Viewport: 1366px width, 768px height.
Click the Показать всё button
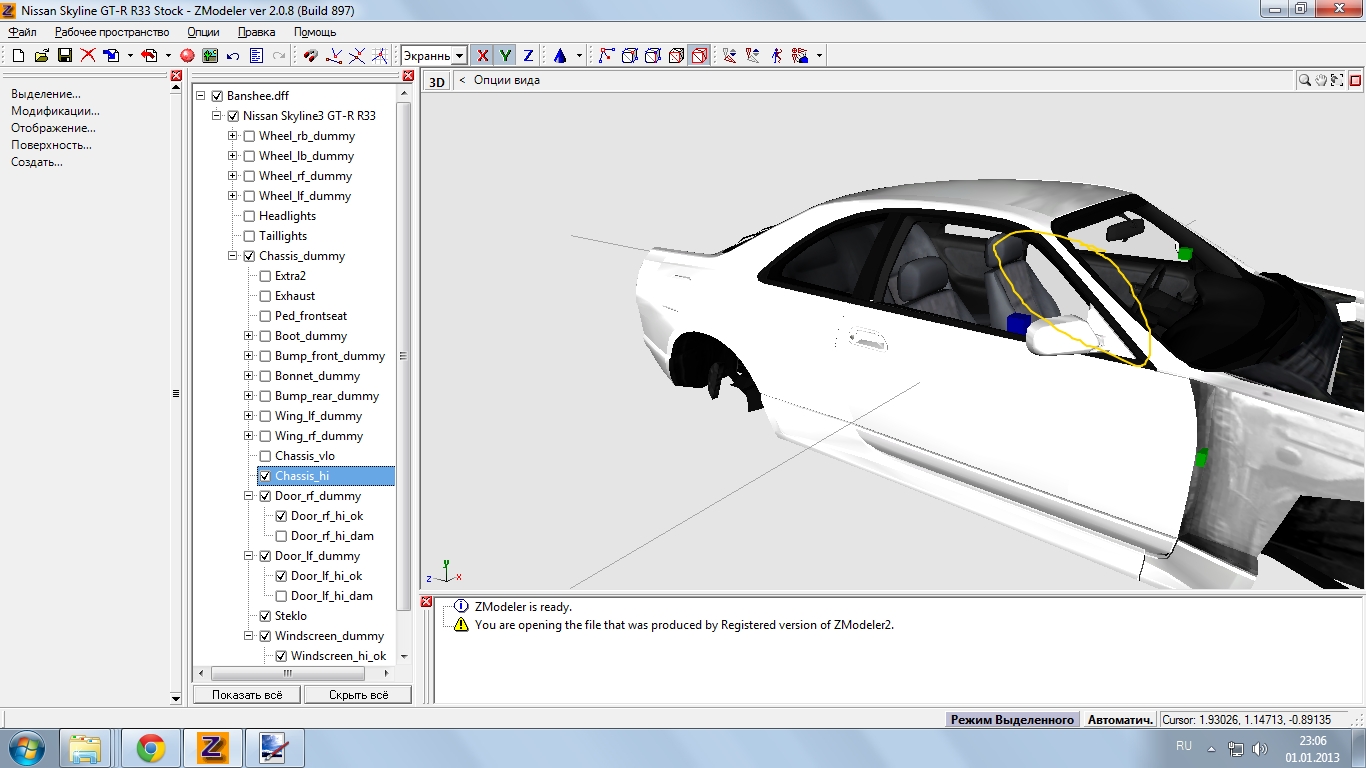pyautogui.click(x=247, y=694)
